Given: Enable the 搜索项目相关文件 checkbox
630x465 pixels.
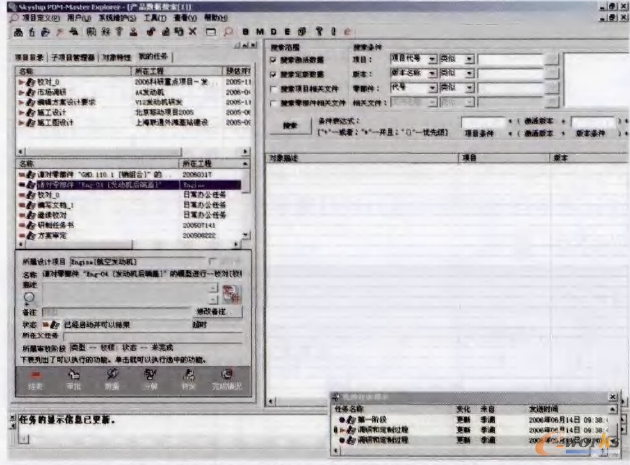Looking at the screenshot, I should click(273, 88).
